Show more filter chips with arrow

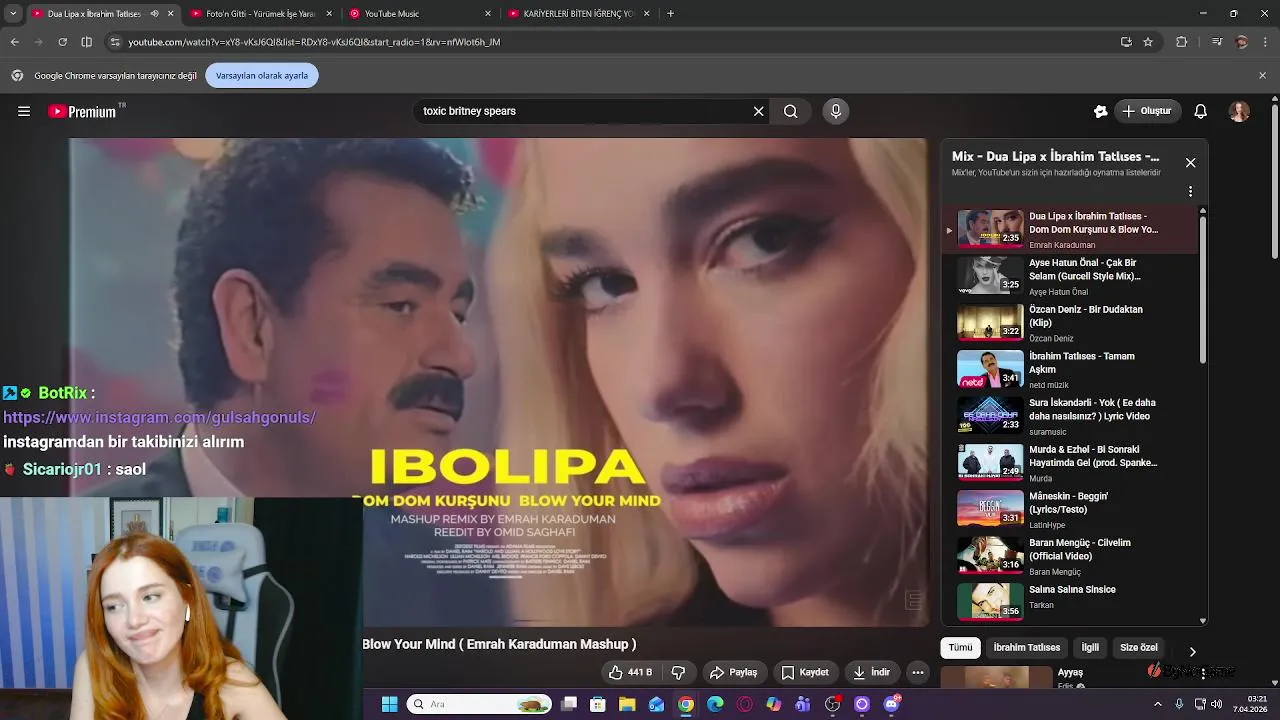(x=1192, y=651)
